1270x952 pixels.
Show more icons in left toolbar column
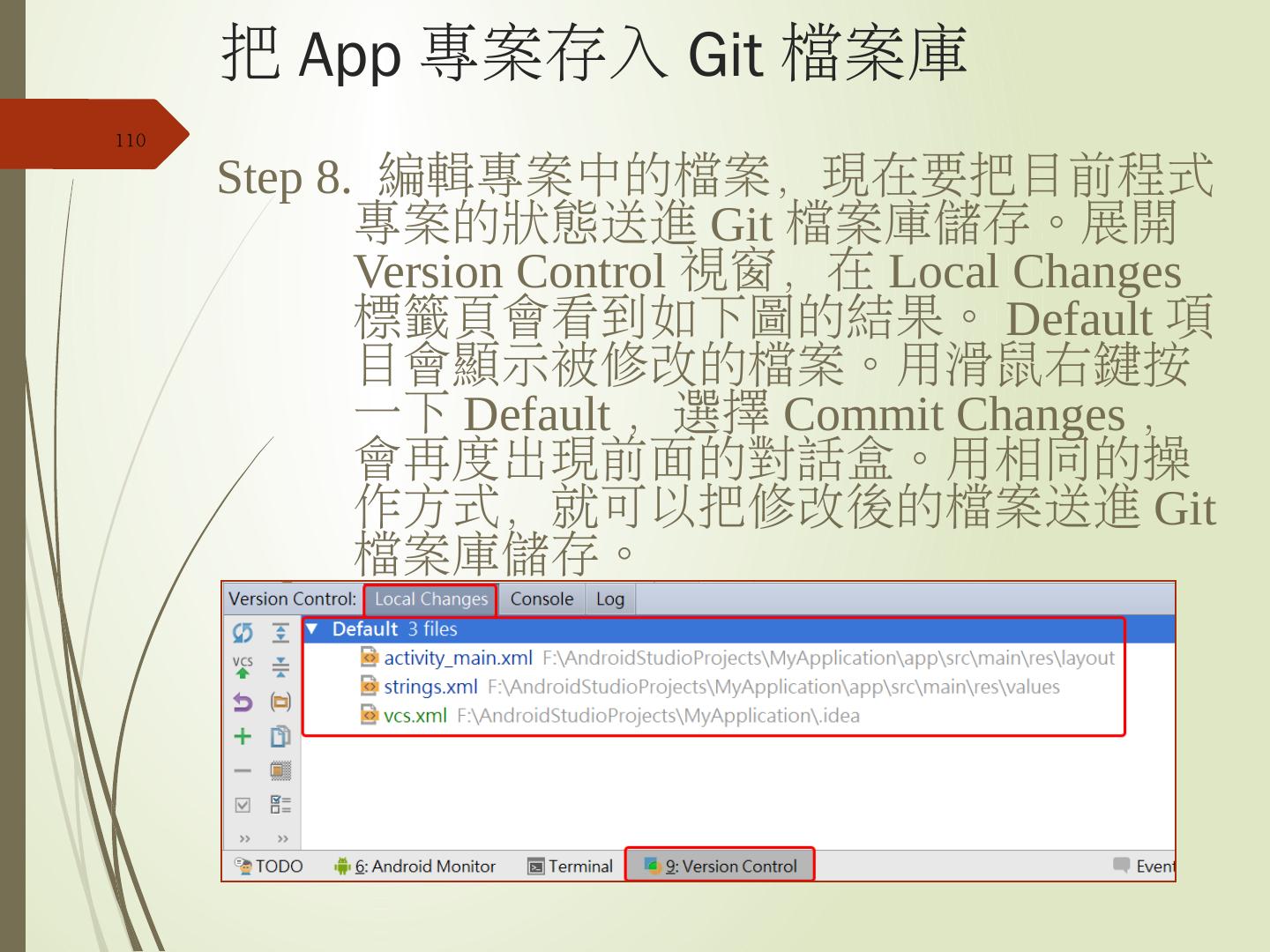[x=244, y=838]
